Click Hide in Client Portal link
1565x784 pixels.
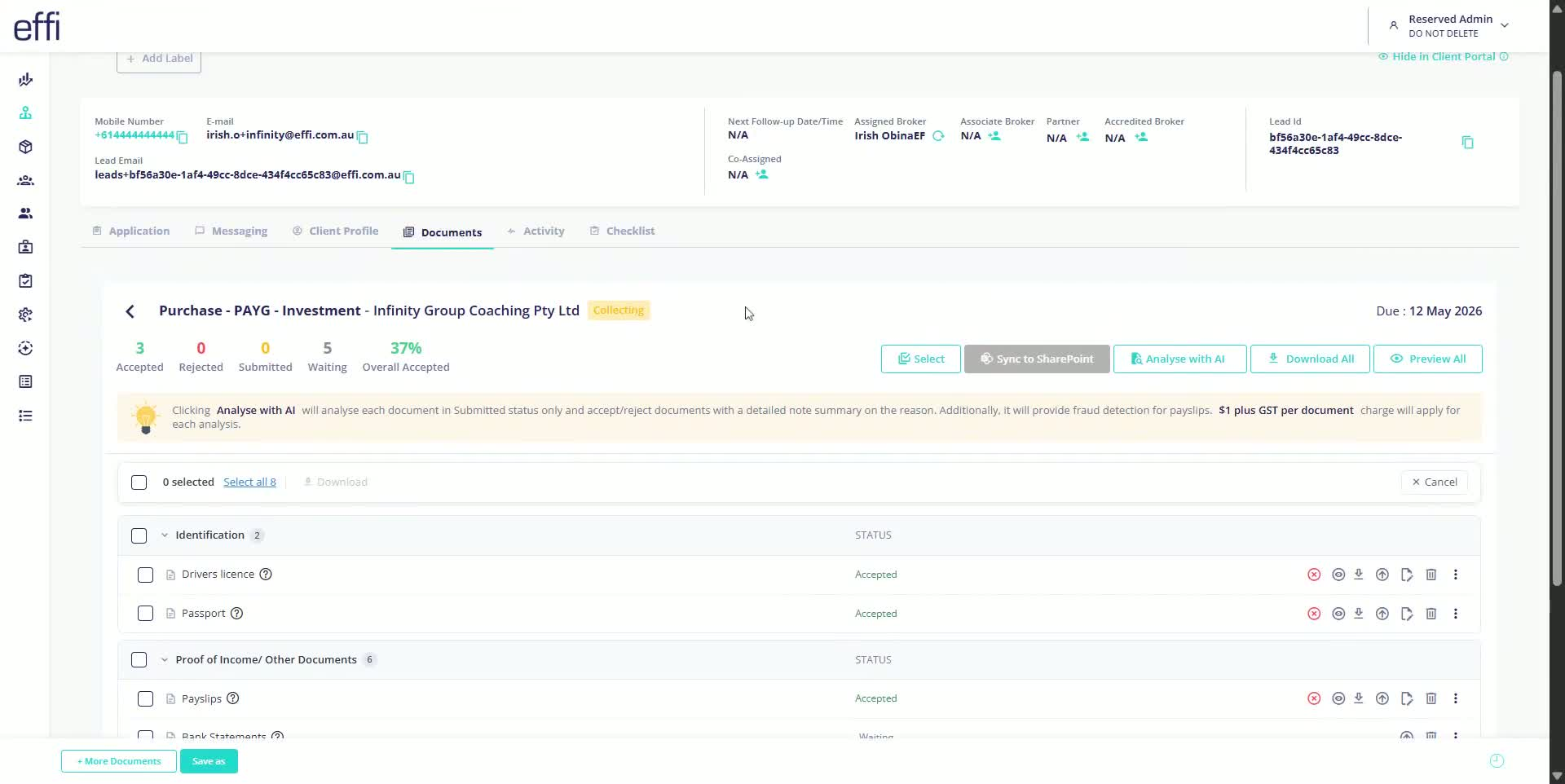pos(1443,57)
